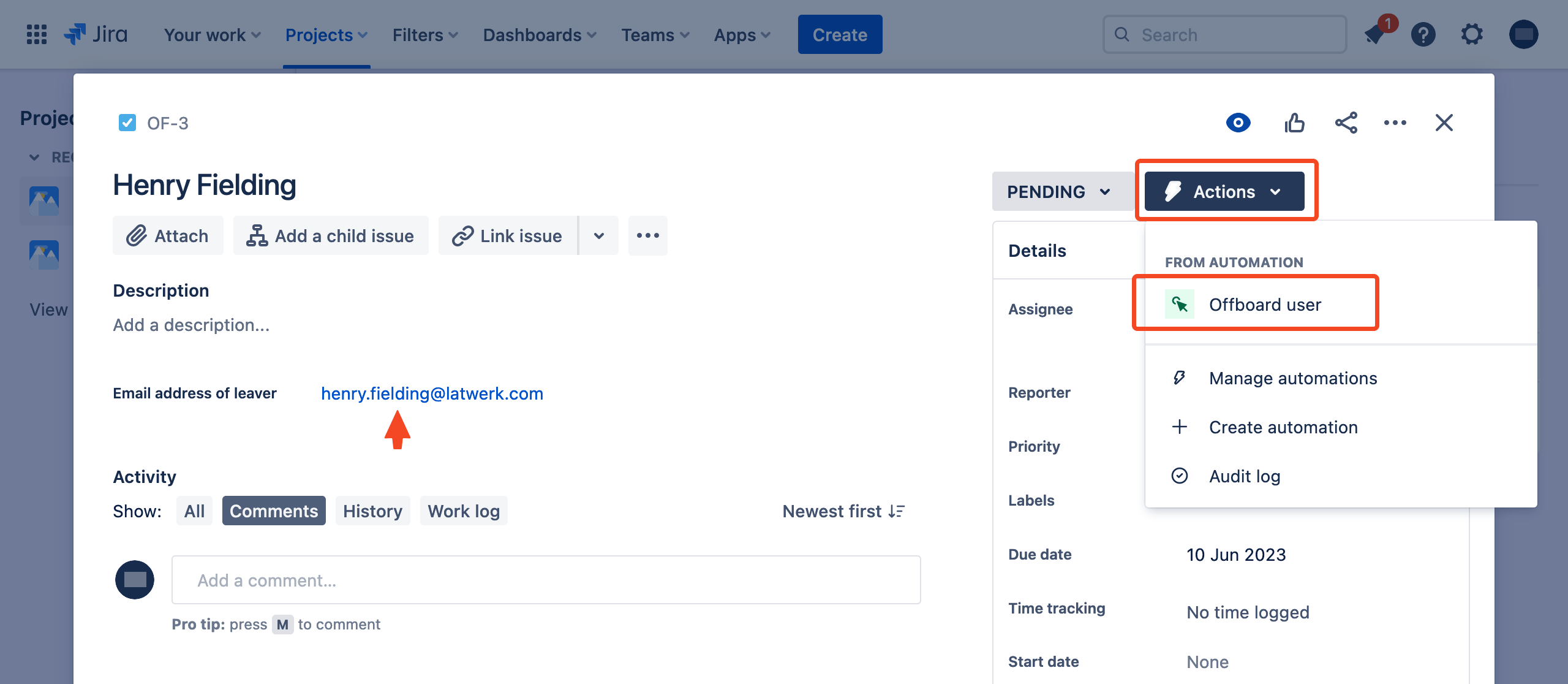1568x684 pixels.
Task: Show Comments activity tab
Action: coord(274,511)
